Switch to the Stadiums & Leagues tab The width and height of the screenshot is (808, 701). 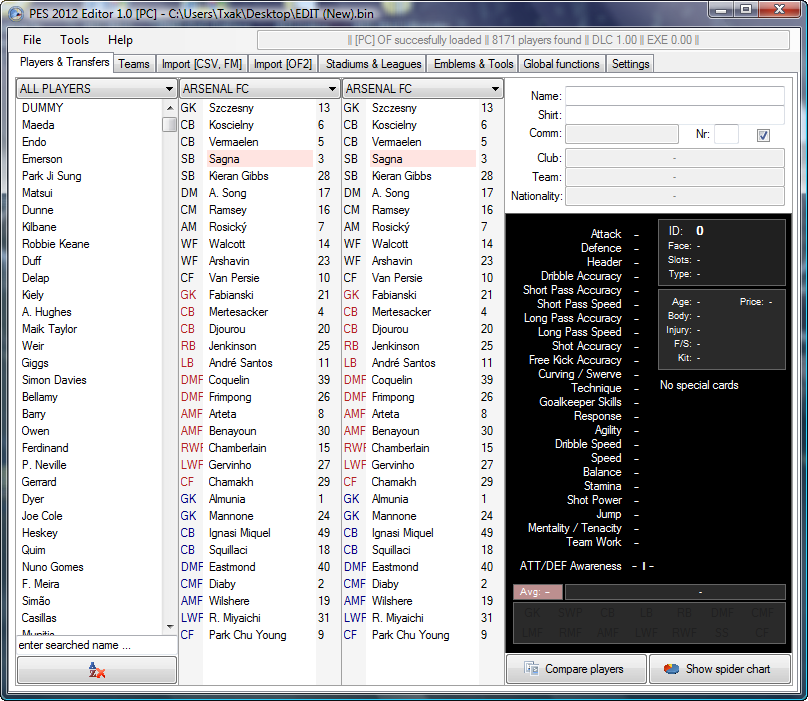[373, 64]
